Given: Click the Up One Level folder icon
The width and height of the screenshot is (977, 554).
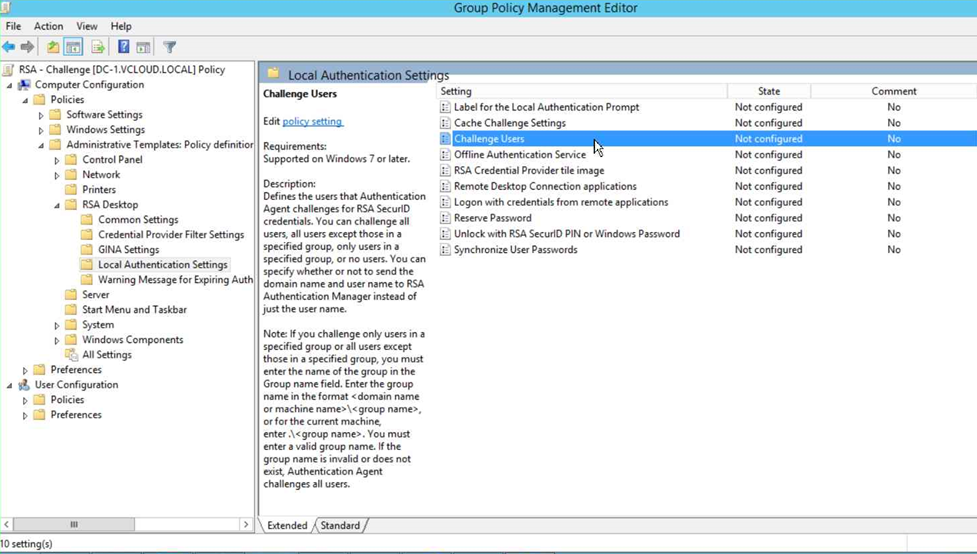Looking at the screenshot, I should (x=52, y=47).
